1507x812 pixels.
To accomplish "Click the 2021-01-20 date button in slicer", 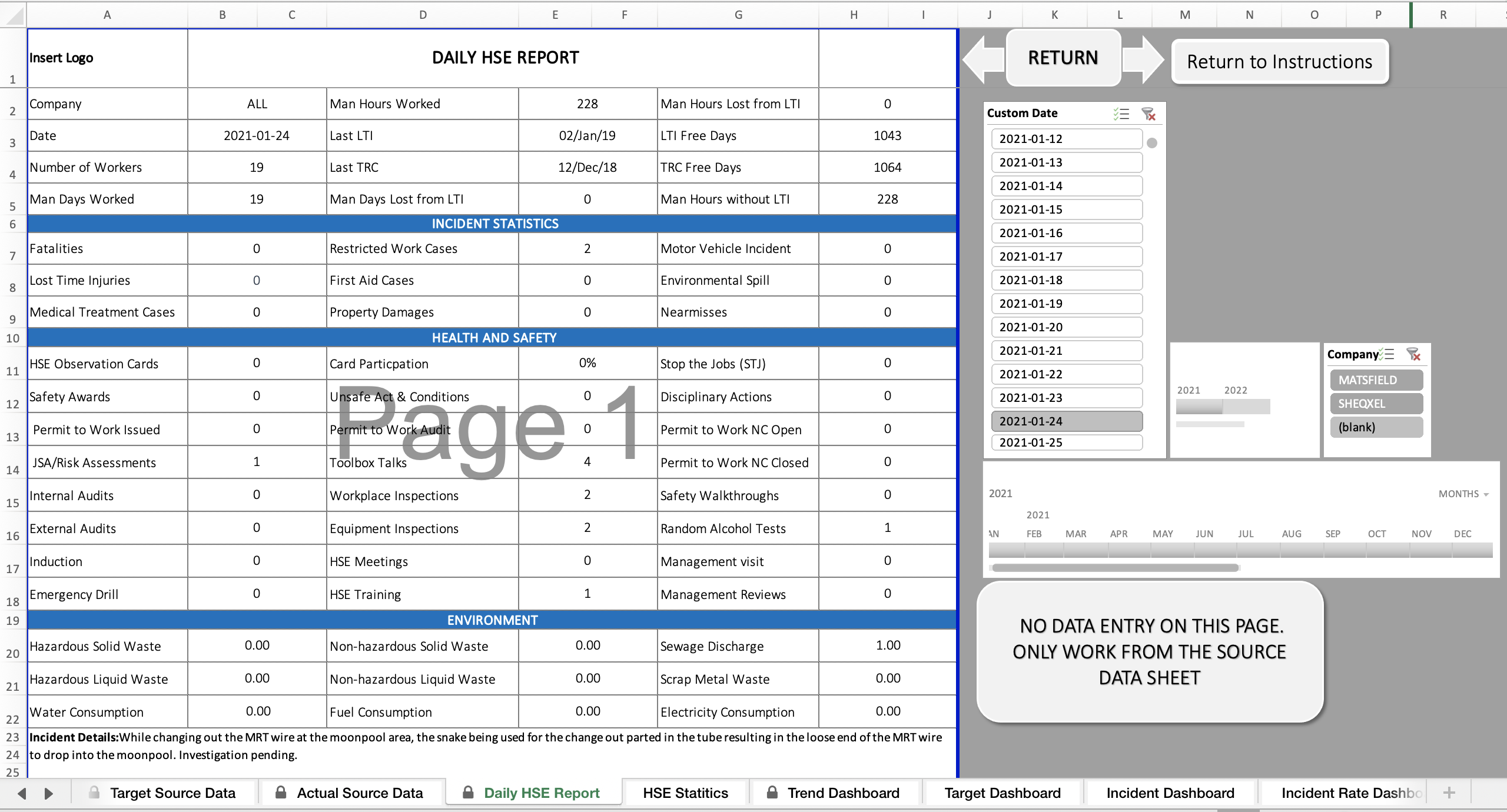I will pos(1067,327).
